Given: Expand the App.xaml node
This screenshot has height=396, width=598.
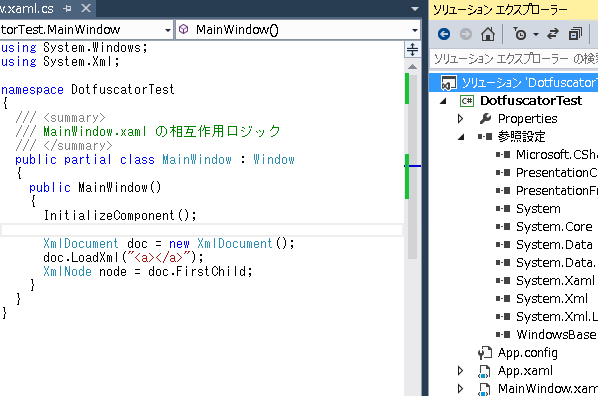Looking at the screenshot, I should click(x=460, y=370).
